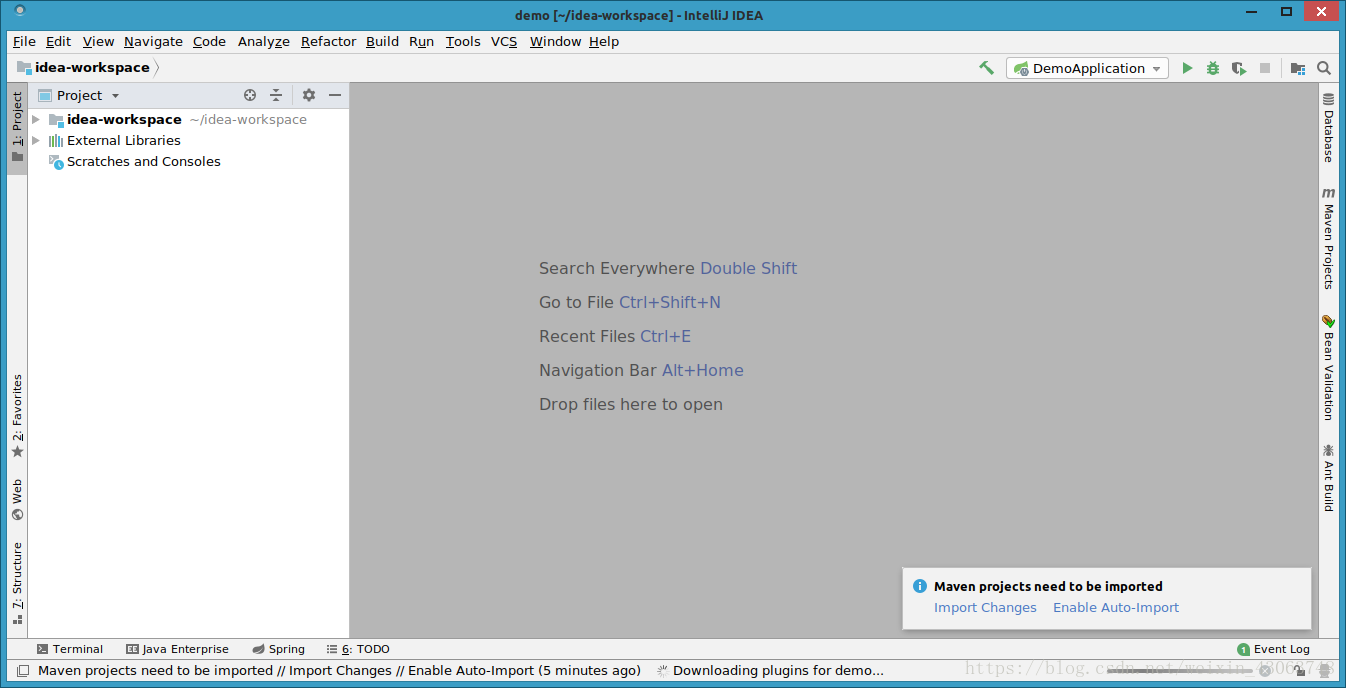Open the 2: Favorites side tab

pos(17,416)
